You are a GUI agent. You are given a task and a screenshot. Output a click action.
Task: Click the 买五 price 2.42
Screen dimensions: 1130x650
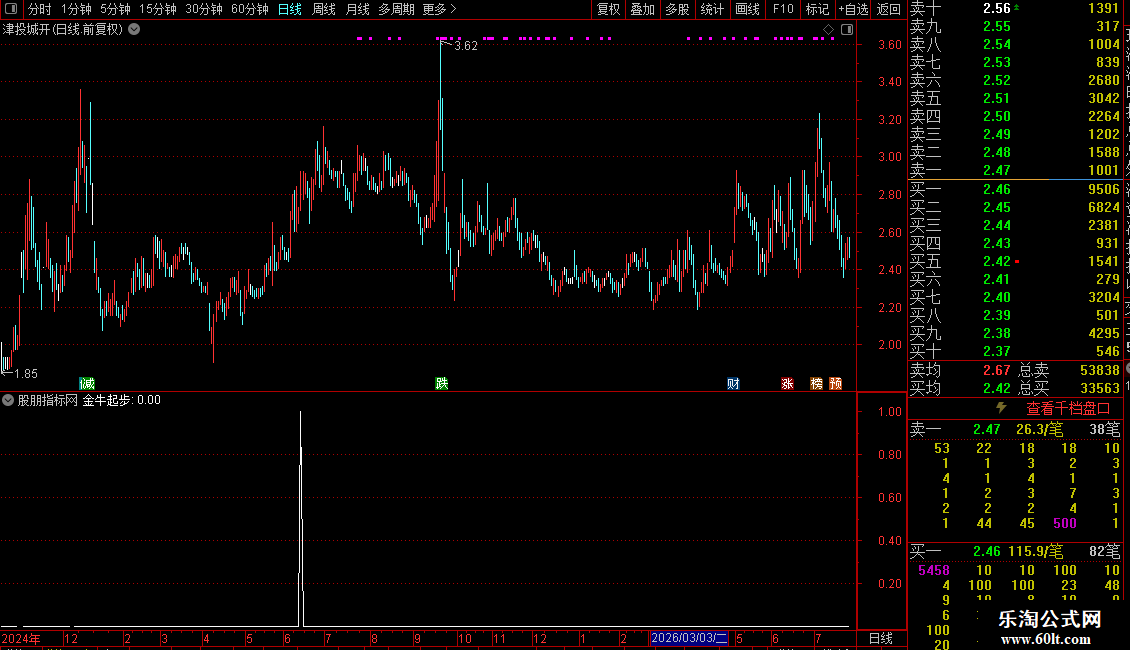997,261
